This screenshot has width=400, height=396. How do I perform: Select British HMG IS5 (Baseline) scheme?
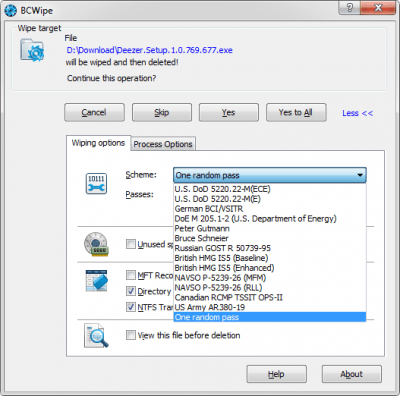[270, 258]
